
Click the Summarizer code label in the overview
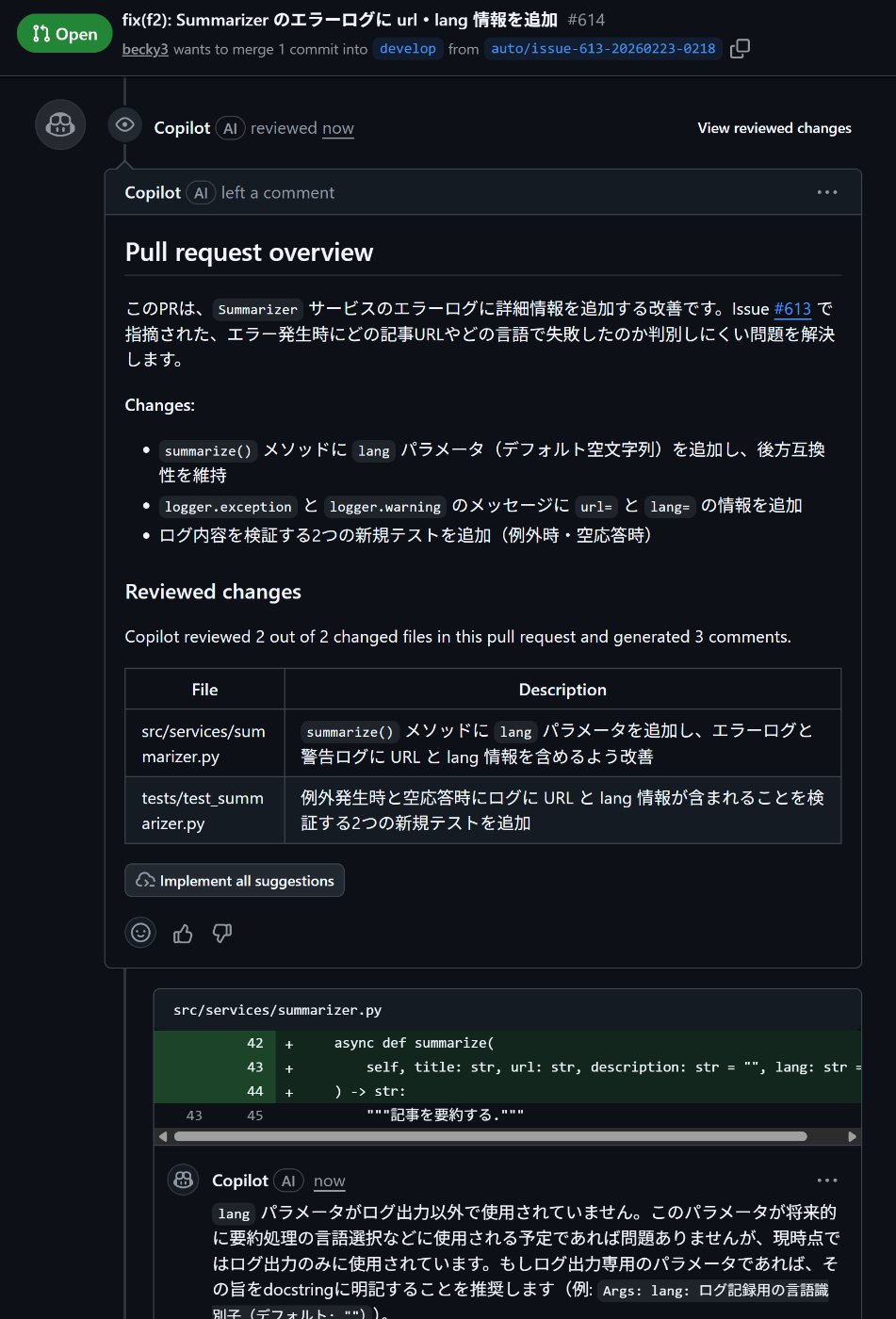point(257,309)
